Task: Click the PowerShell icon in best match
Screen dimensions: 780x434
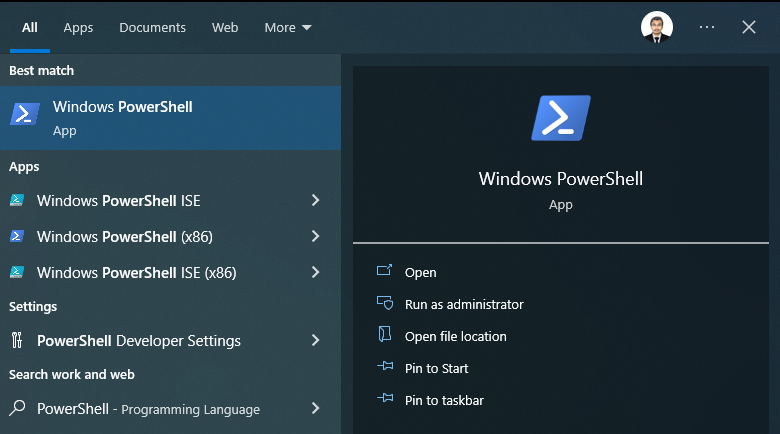Action: [x=25, y=114]
